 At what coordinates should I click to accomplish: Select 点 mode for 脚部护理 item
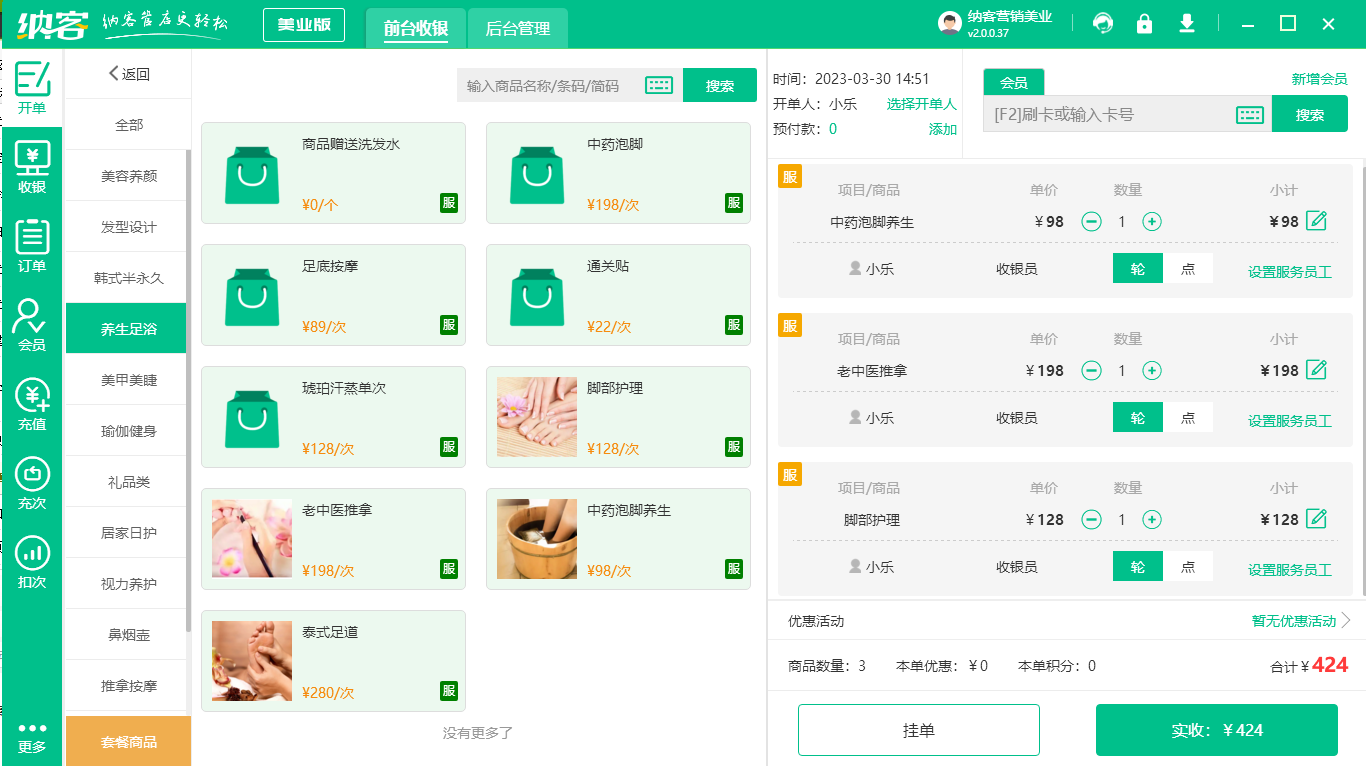point(1188,567)
